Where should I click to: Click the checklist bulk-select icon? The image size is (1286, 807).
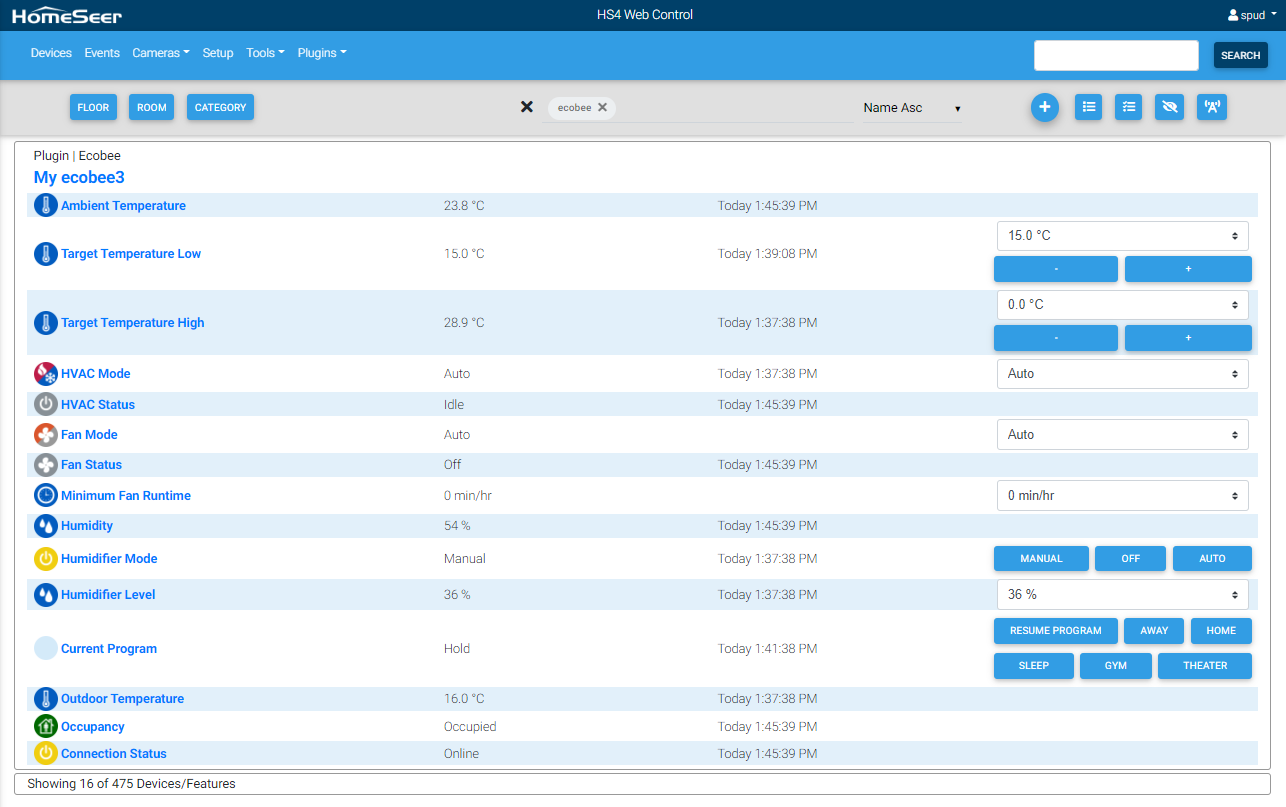click(1128, 107)
